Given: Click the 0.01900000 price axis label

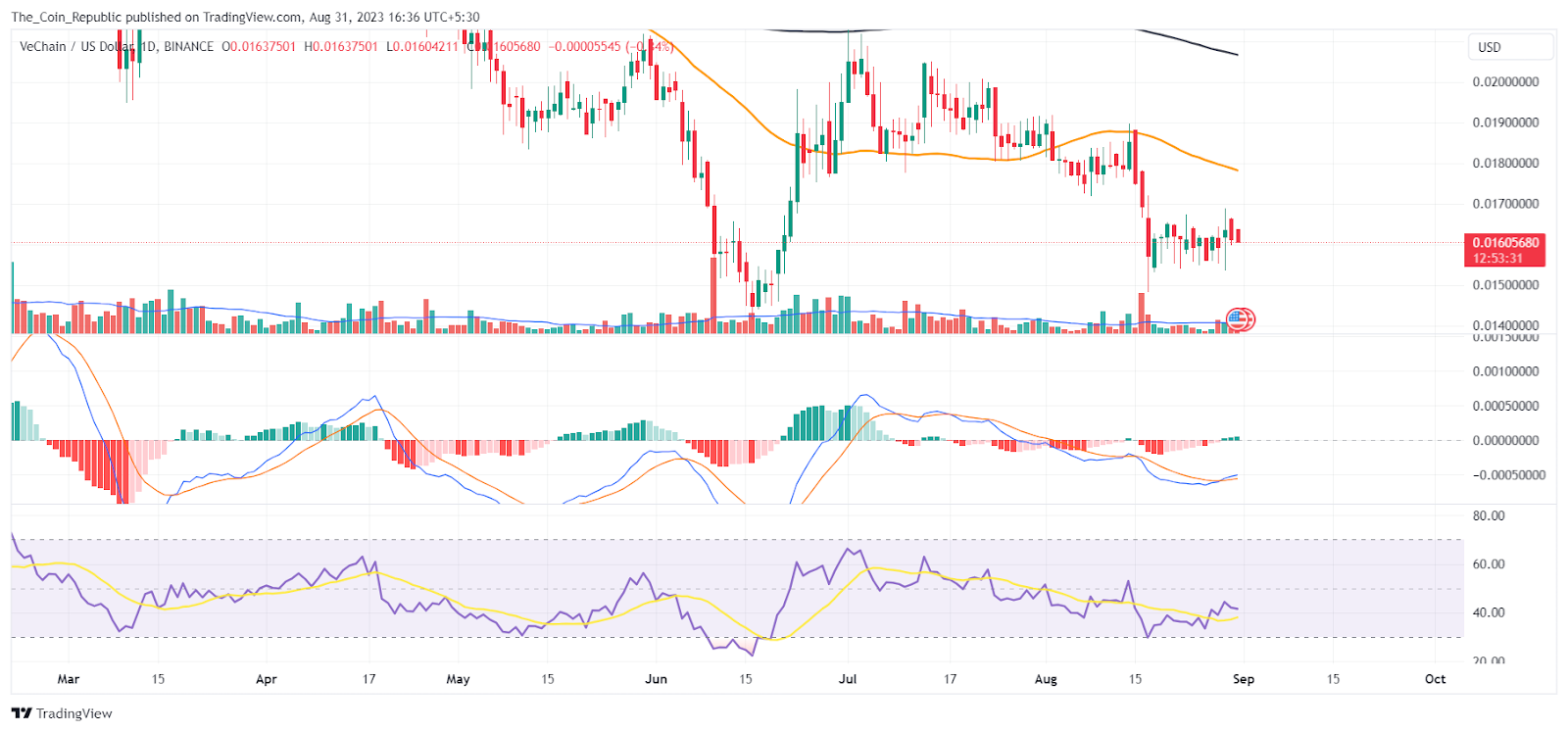Looking at the screenshot, I should 1505,122.
